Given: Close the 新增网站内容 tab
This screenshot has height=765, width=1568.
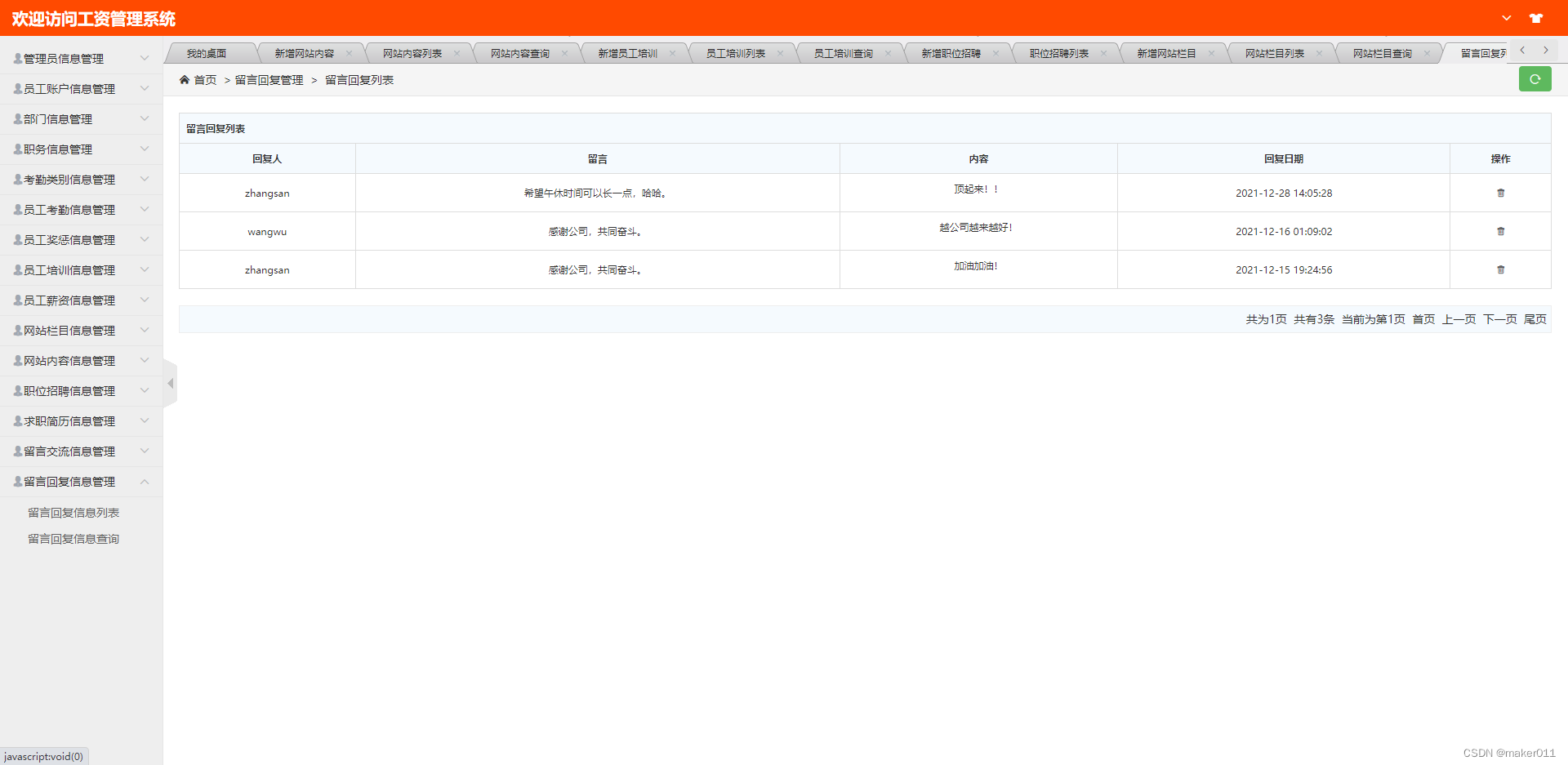Looking at the screenshot, I should pos(349,53).
